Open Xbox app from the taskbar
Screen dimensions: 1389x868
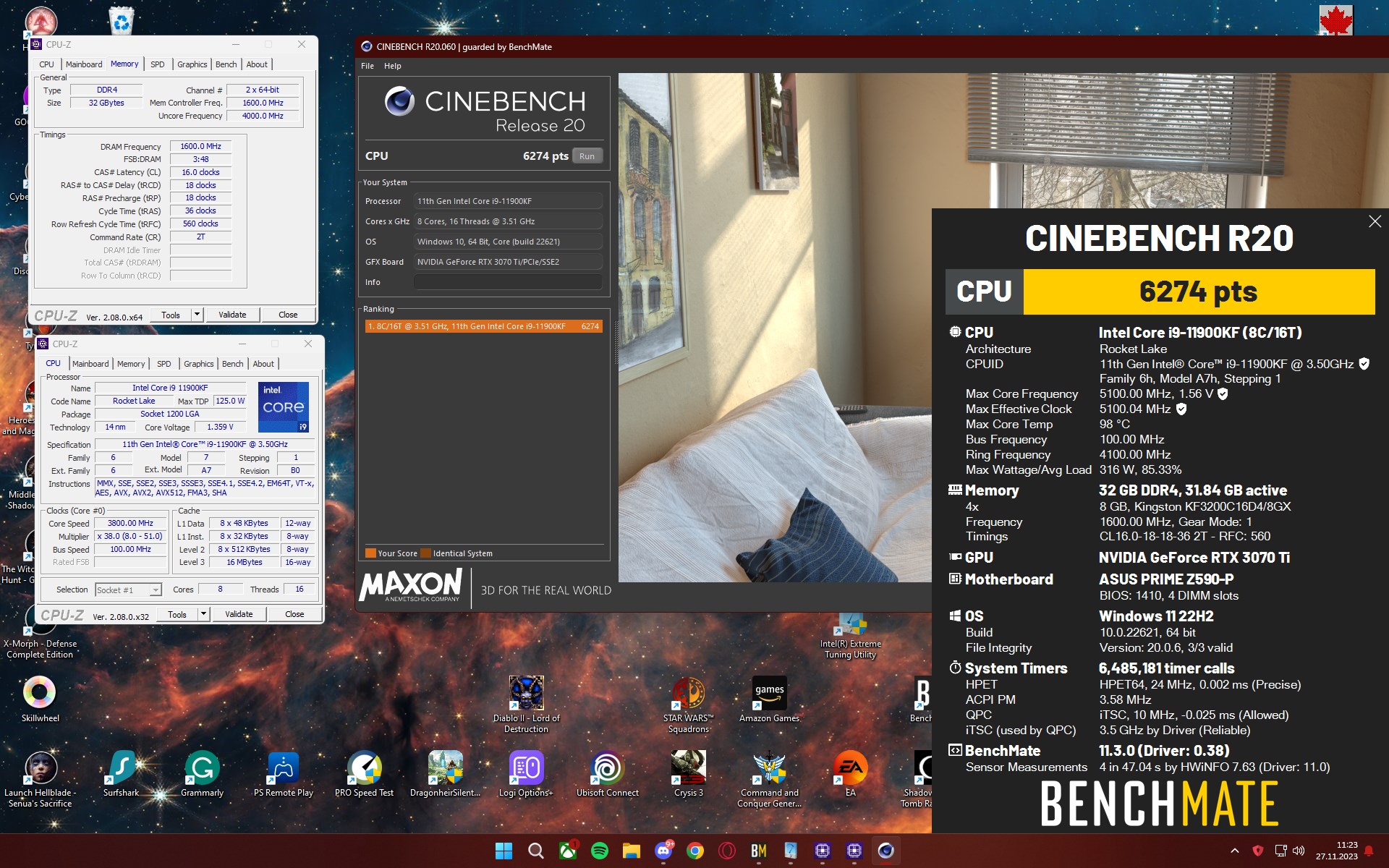pos(568,851)
